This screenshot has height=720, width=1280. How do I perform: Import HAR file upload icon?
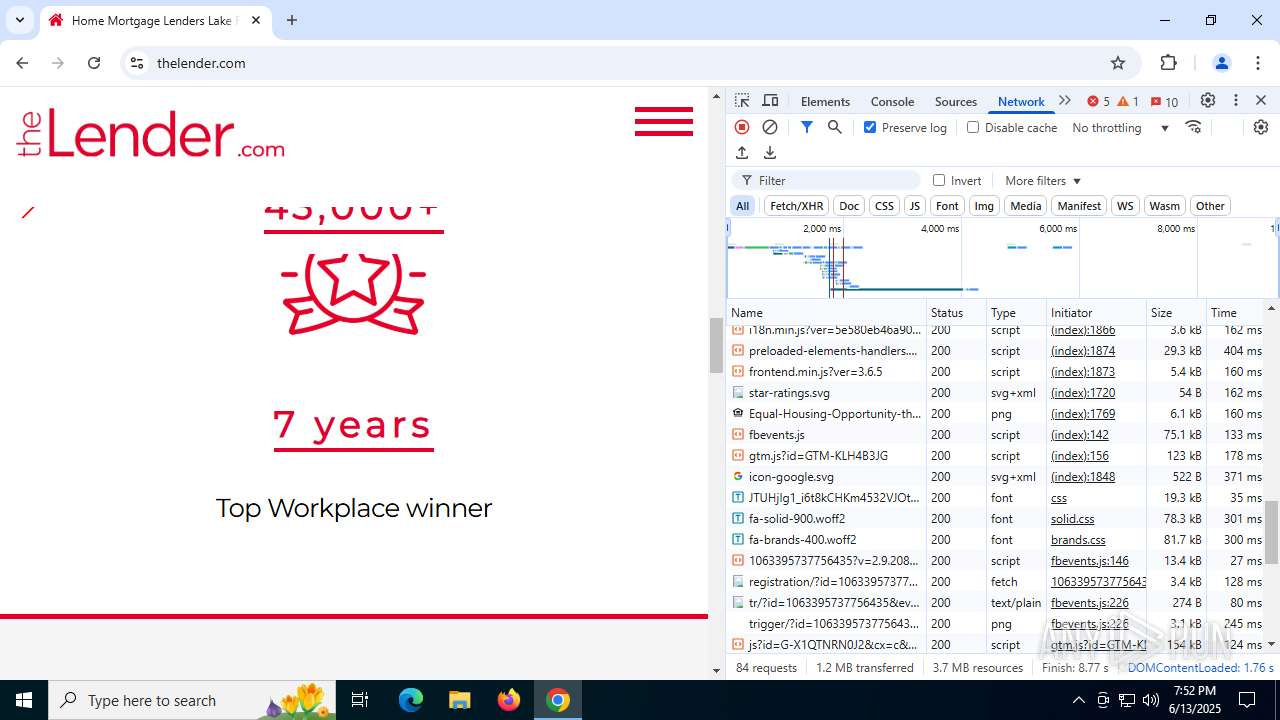tap(742, 153)
